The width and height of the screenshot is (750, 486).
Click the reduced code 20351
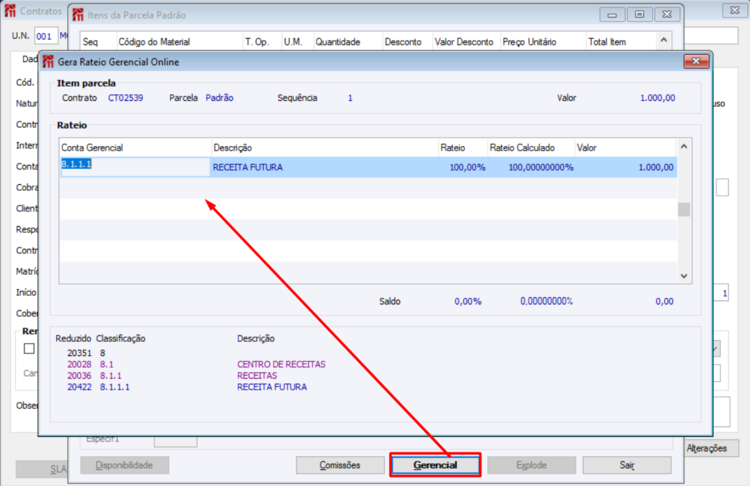[79, 353]
